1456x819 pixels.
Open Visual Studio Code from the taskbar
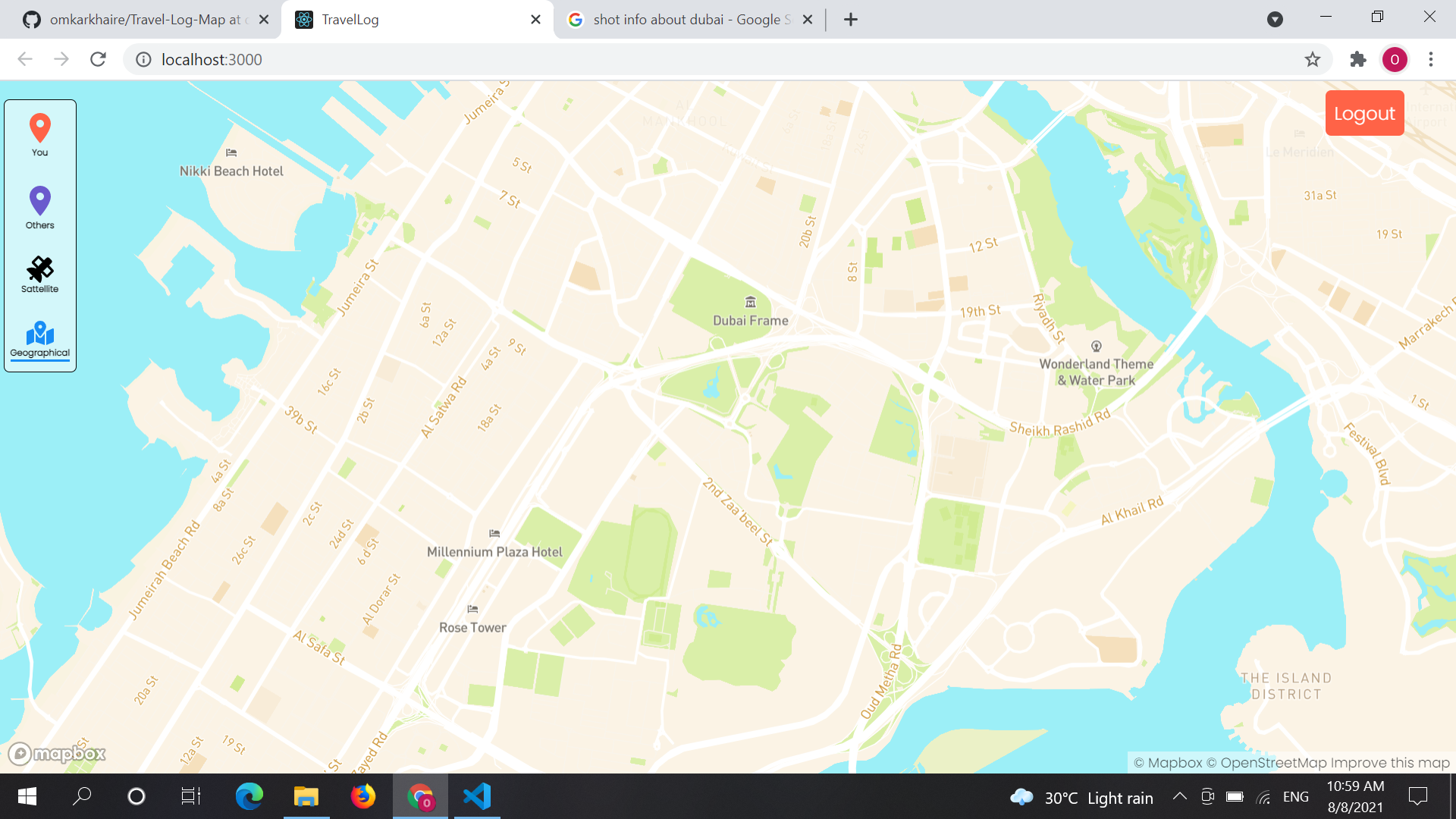click(477, 796)
